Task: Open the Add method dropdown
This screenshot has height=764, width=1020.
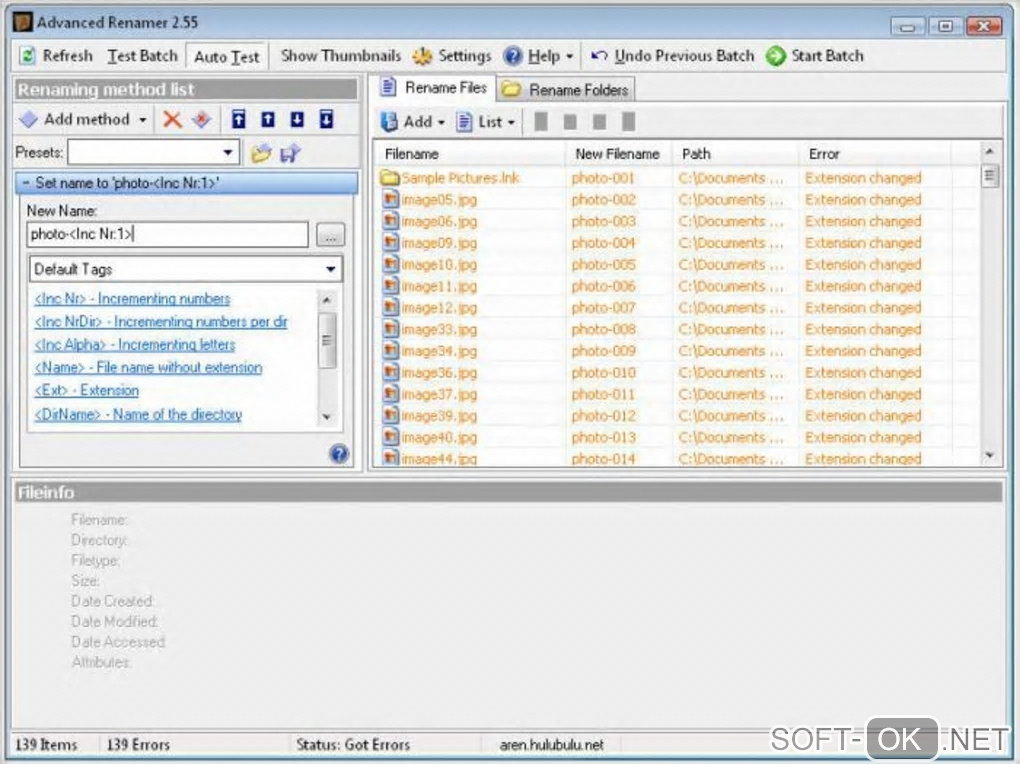Action: click(x=83, y=120)
